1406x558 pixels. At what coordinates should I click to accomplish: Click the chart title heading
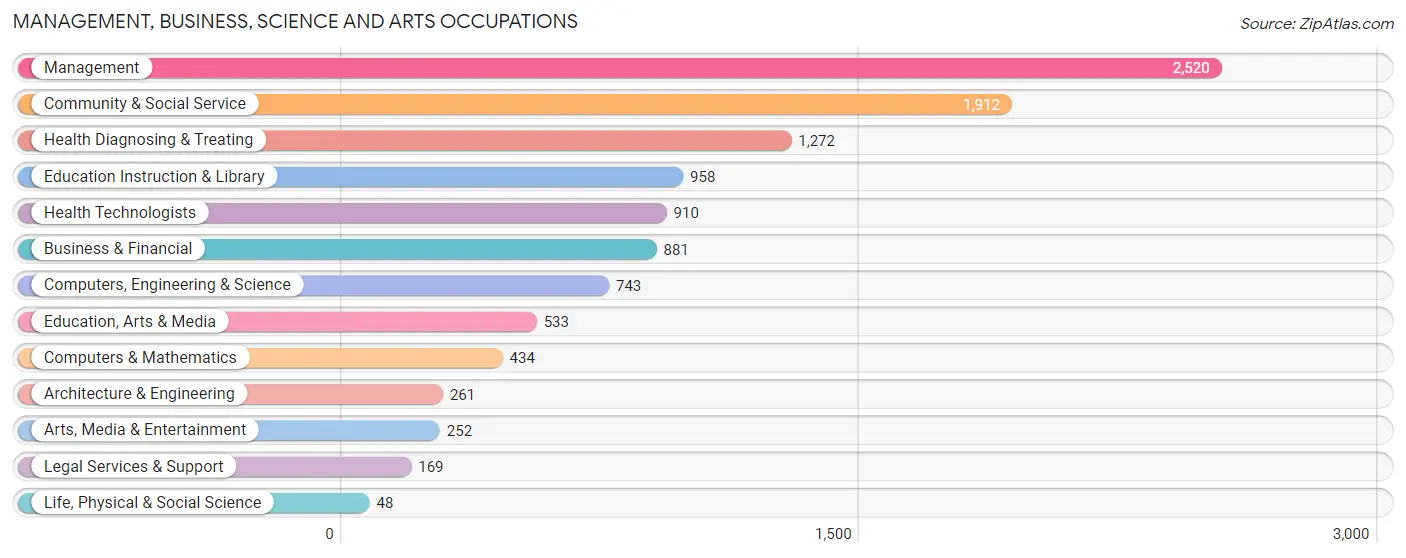point(295,21)
